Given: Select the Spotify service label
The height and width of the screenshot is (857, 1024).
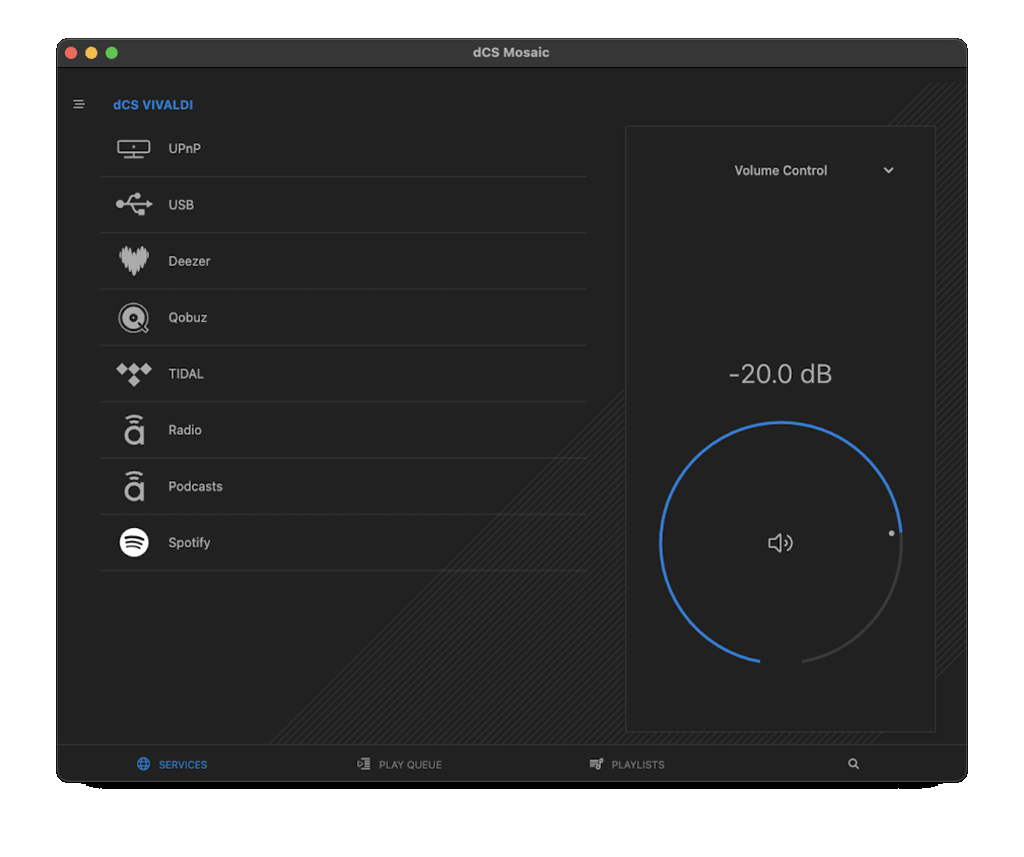Looking at the screenshot, I should click(x=189, y=543).
